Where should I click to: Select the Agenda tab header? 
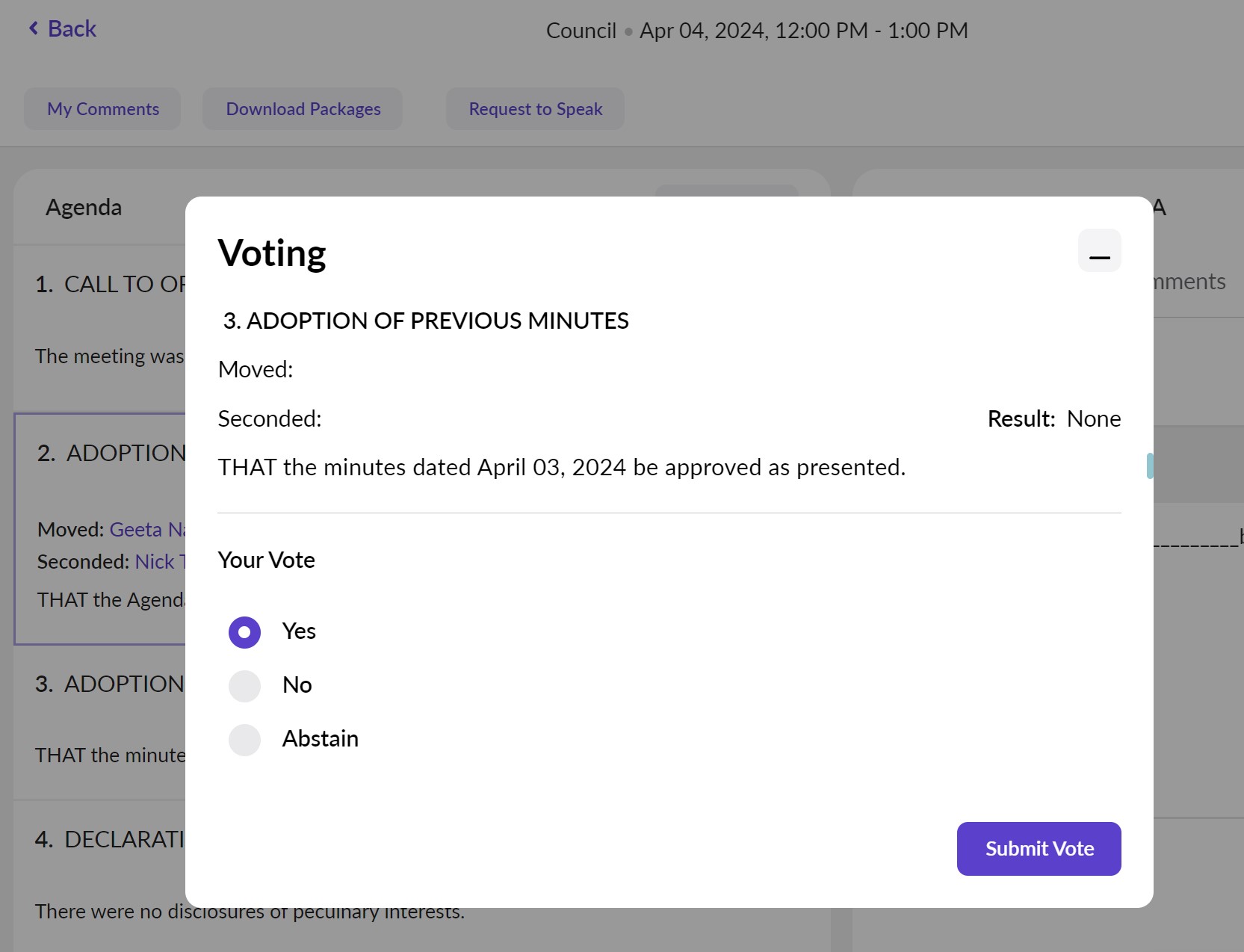pyautogui.click(x=84, y=207)
